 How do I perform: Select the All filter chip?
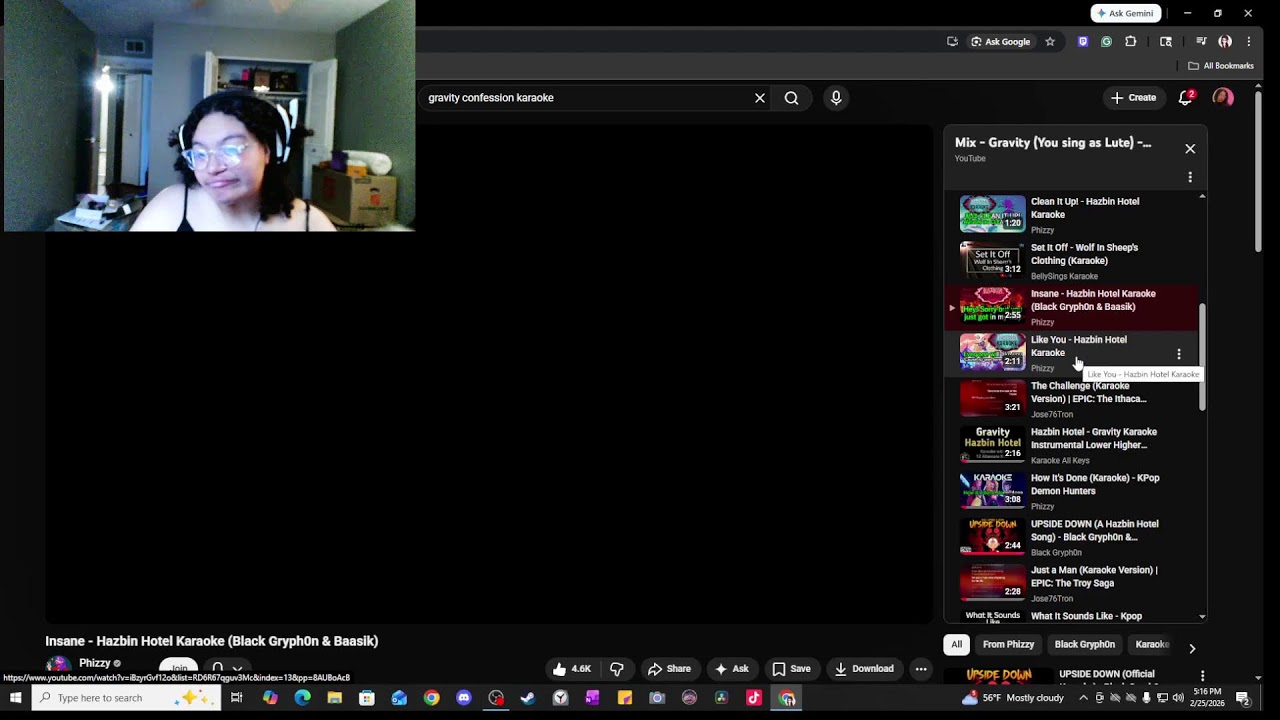click(957, 645)
